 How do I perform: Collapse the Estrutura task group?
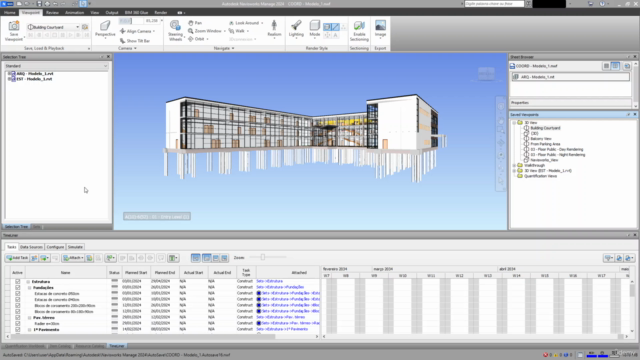(28, 282)
